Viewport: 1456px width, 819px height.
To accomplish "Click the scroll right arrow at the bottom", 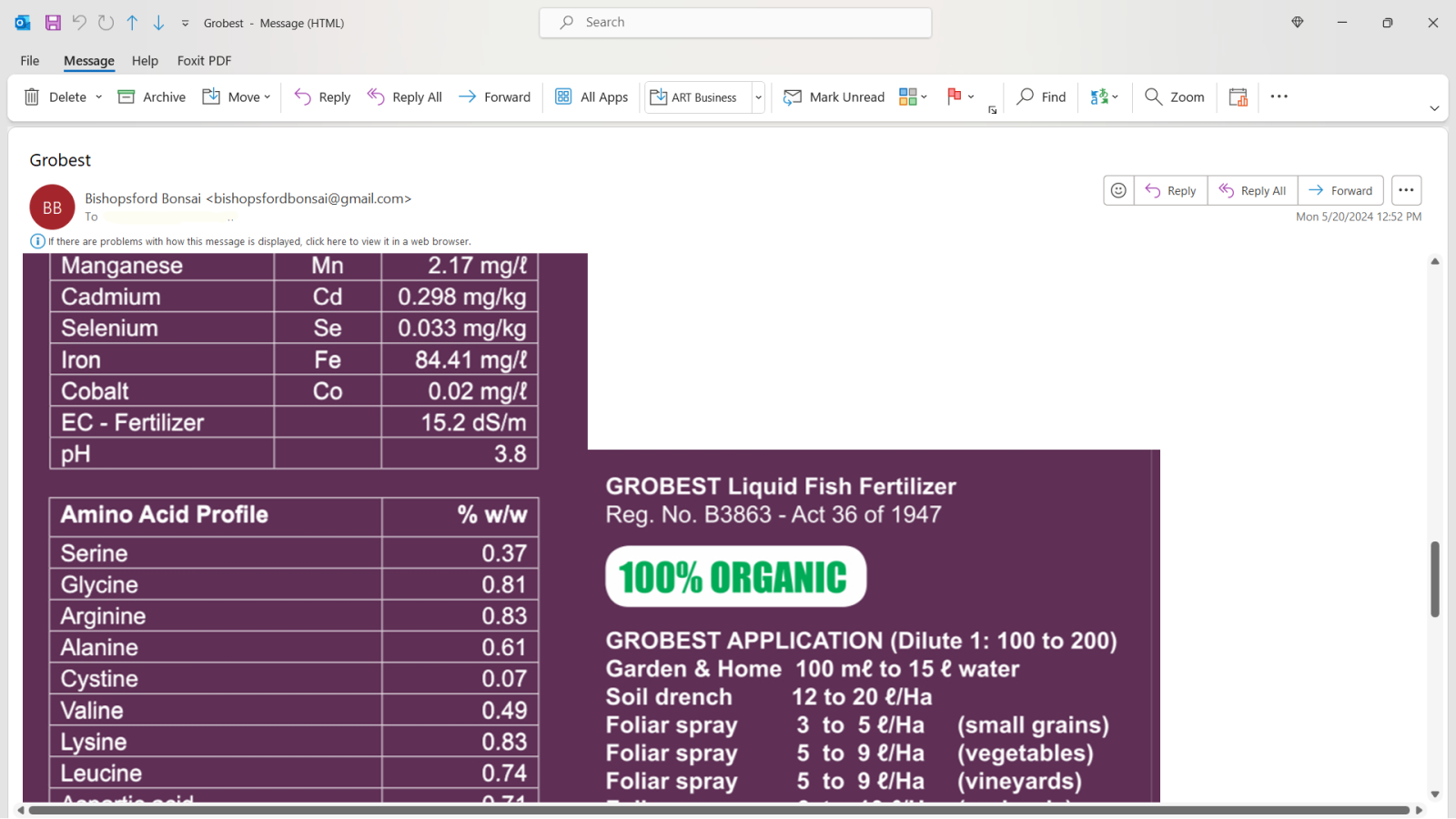I will (x=1419, y=810).
